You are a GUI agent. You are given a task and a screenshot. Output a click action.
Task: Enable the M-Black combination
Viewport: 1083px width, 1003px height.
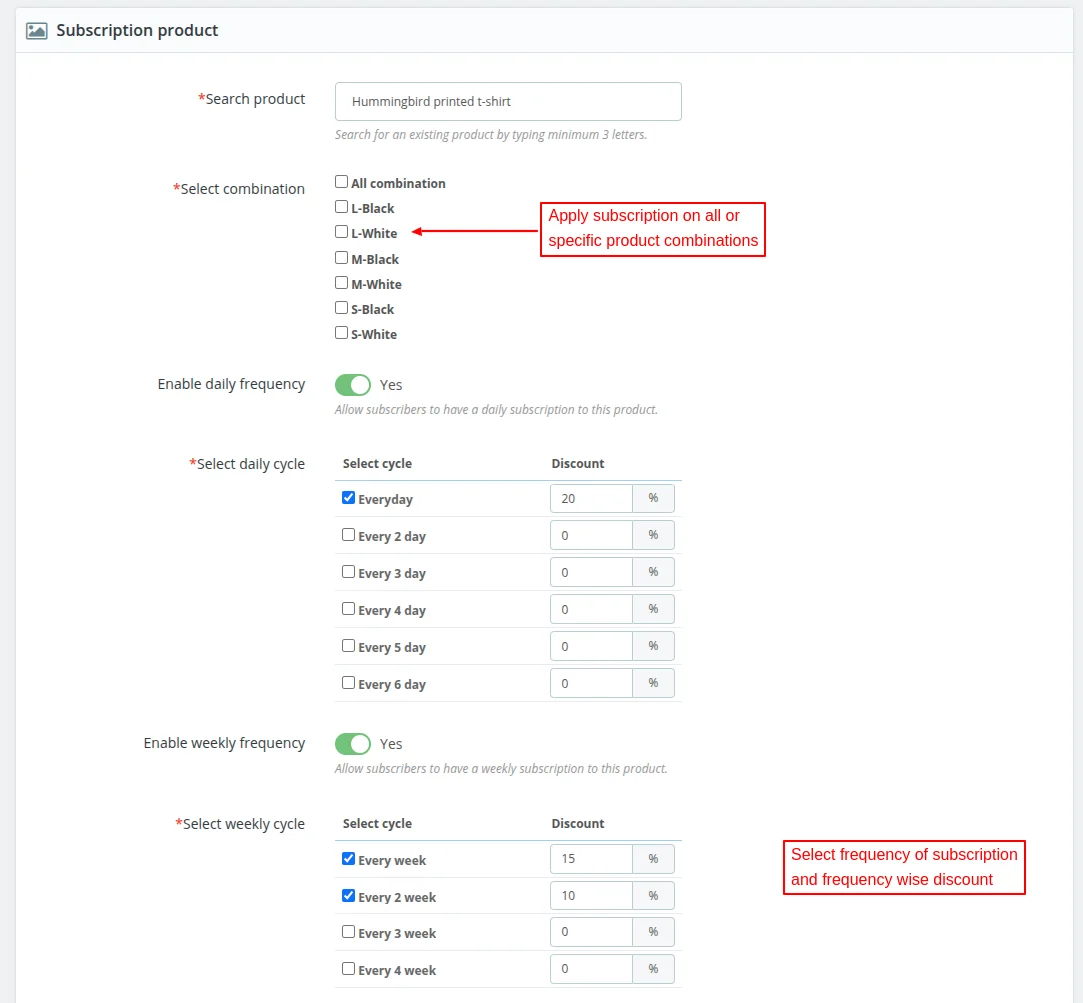coord(342,258)
